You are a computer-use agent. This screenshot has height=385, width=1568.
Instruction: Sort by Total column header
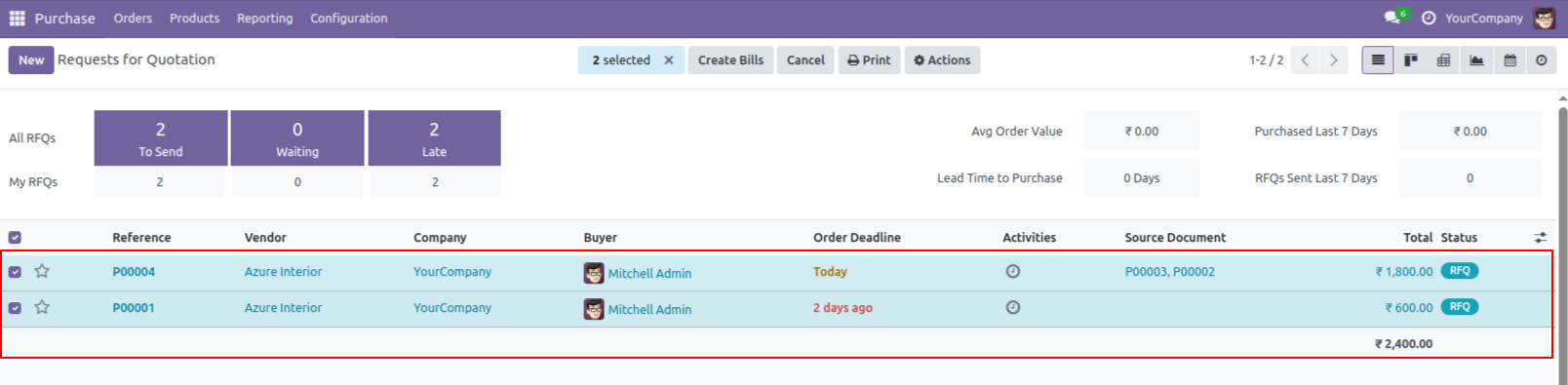click(x=1418, y=238)
